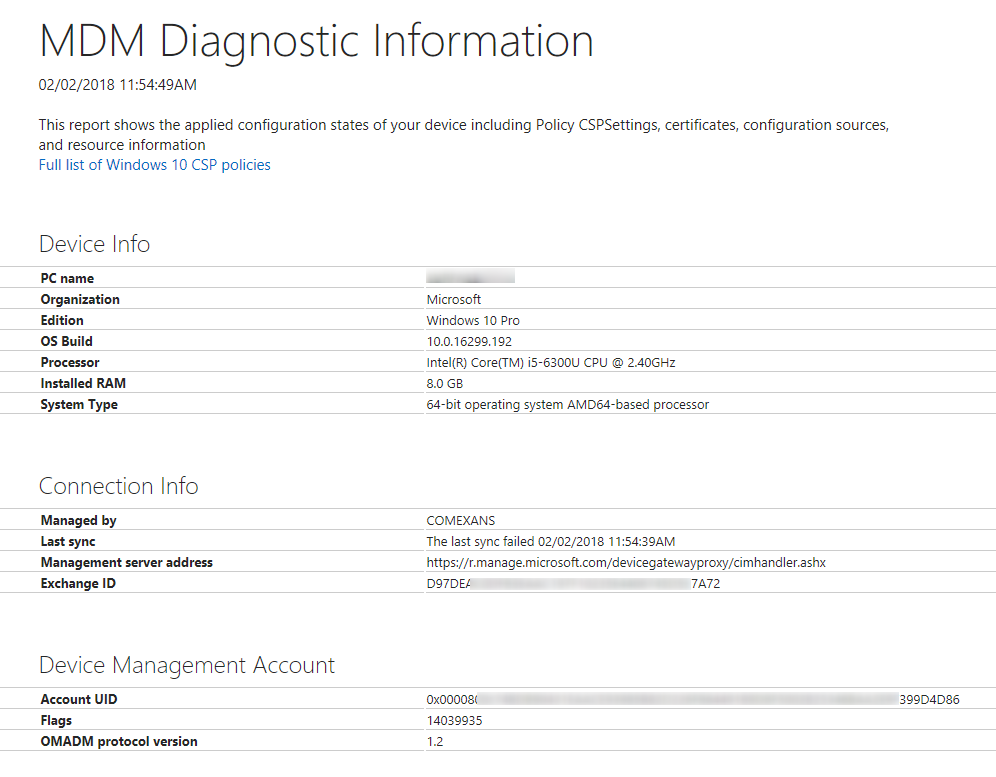Select the Device Info section heading
Viewport: 996px width, 777px height.
tap(94, 244)
